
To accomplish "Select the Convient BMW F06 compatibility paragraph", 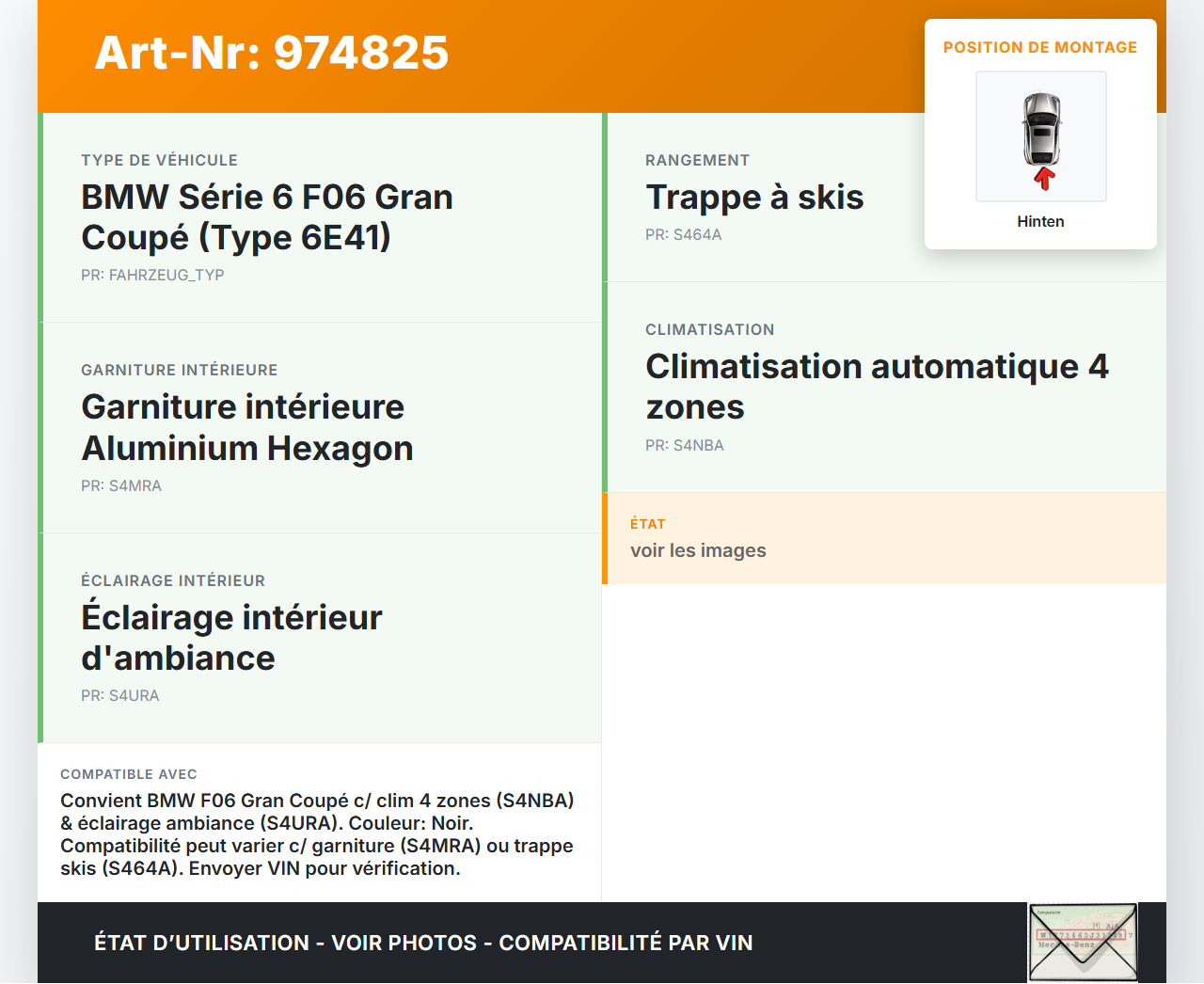I will click(x=318, y=834).
